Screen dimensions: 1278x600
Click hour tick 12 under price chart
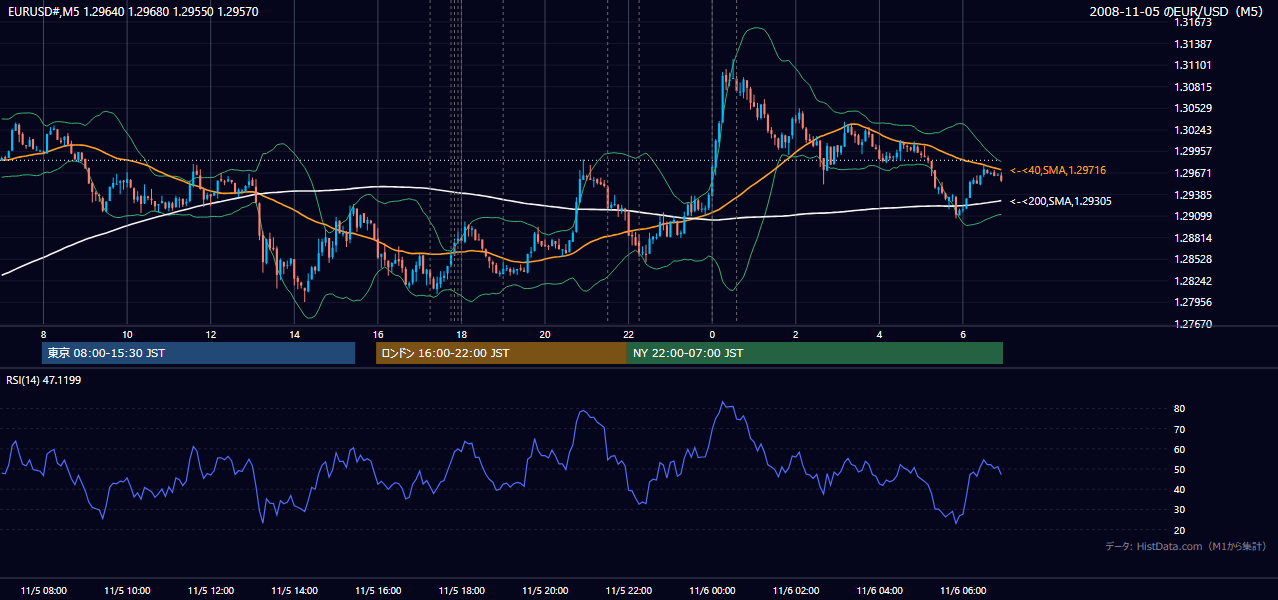(x=210, y=334)
